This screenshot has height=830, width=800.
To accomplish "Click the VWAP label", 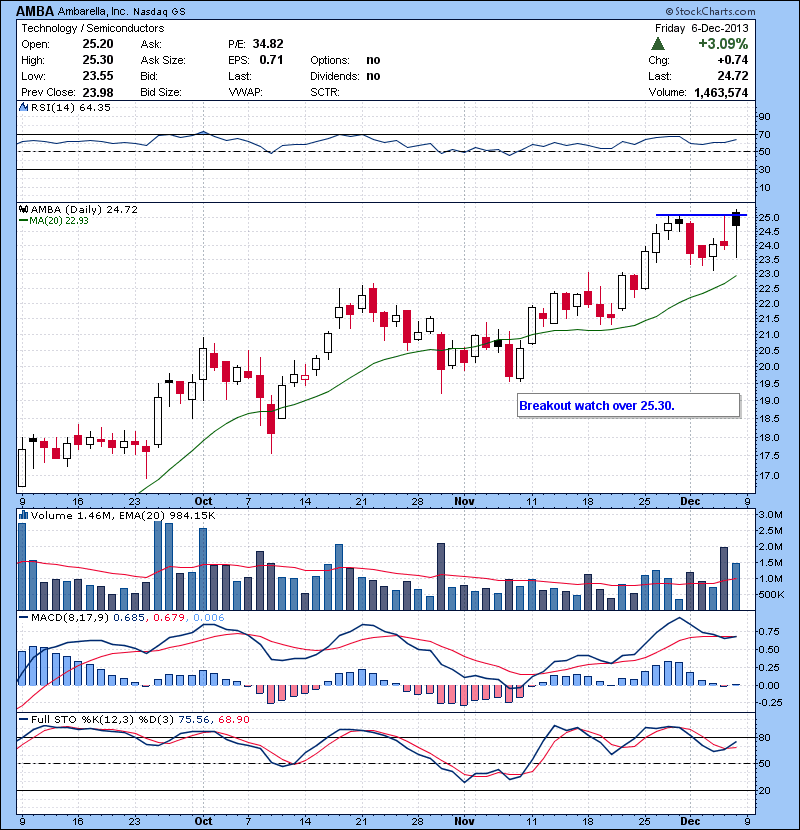I will 245,92.
